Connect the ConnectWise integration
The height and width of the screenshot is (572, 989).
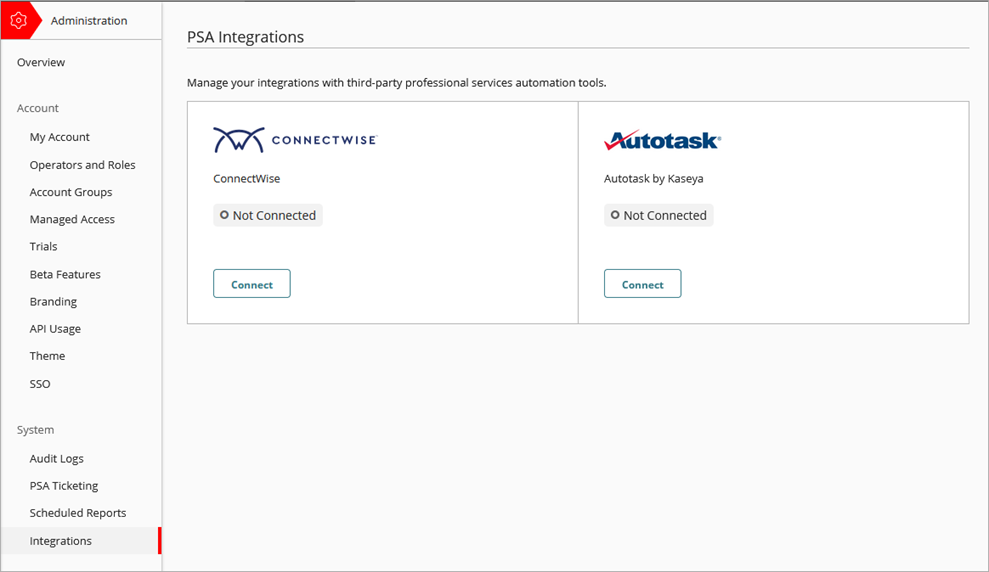252,284
